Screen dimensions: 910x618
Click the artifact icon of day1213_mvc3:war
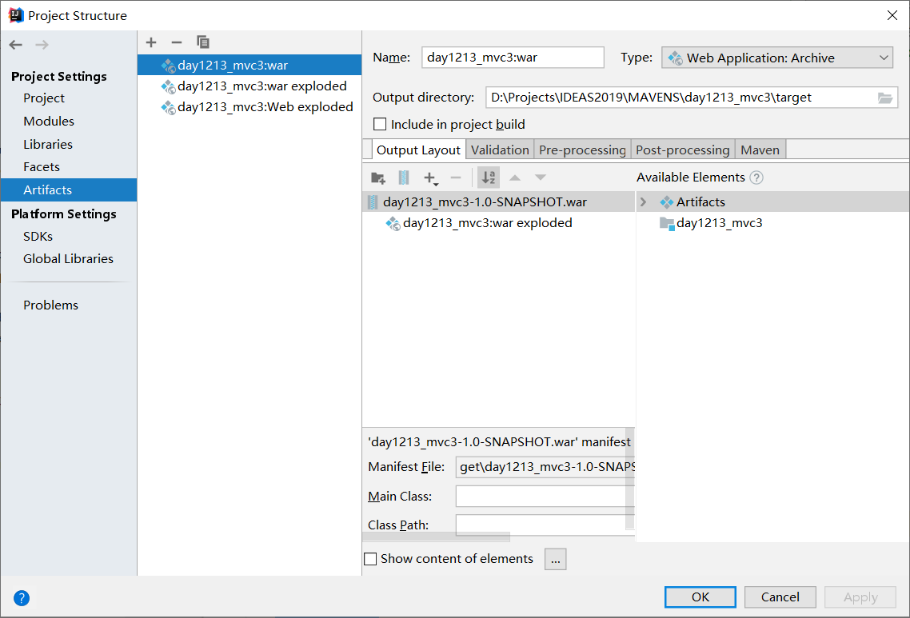(168, 66)
